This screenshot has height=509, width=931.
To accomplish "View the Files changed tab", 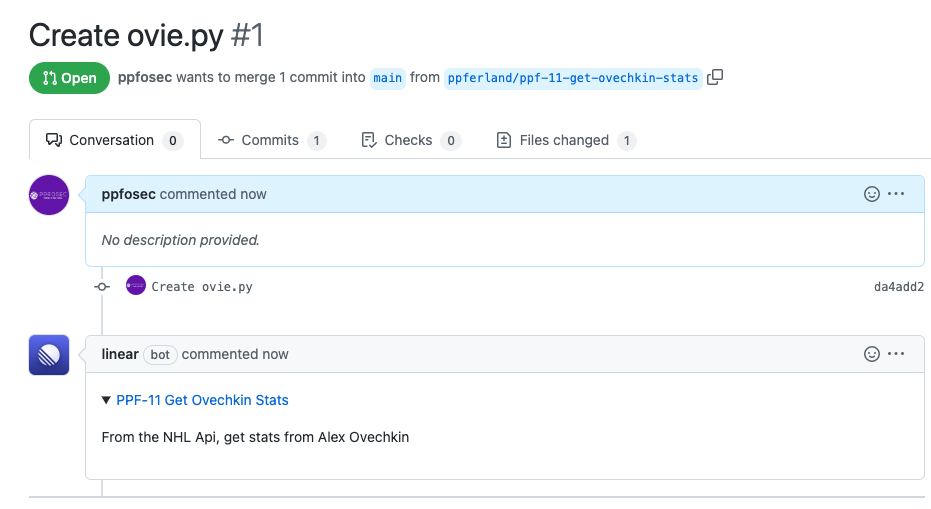I will (x=566, y=140).
